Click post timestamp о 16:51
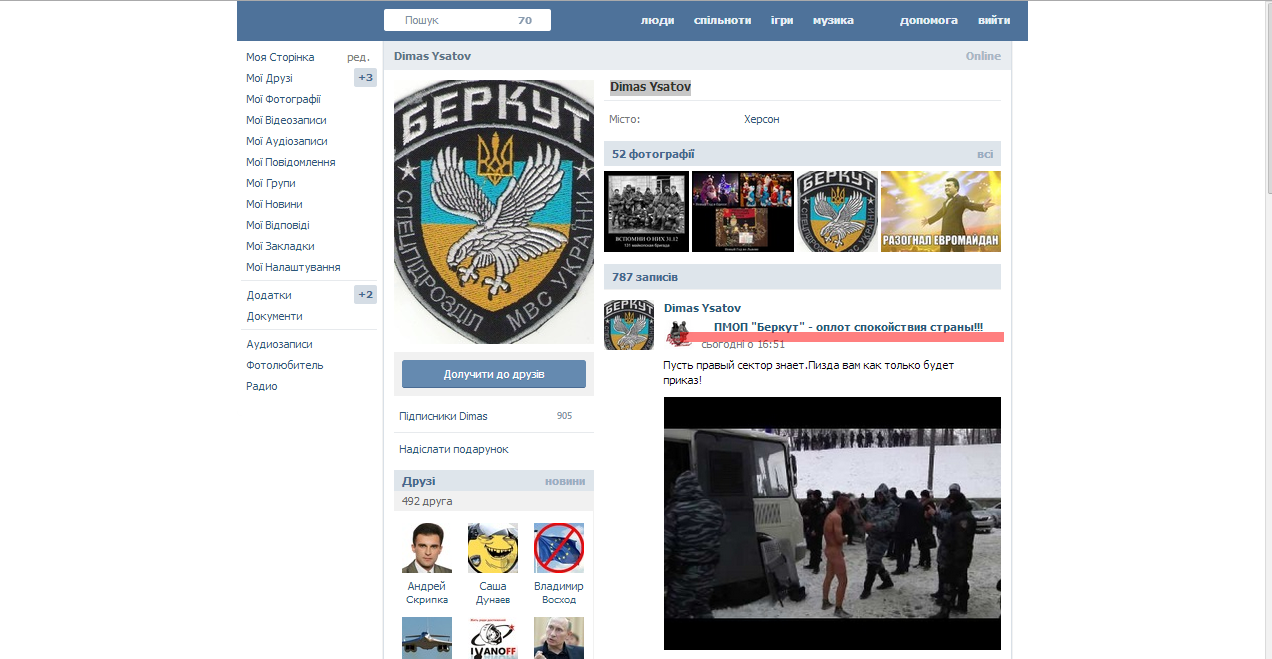The image size is (1272, 659). coord(743,344)
